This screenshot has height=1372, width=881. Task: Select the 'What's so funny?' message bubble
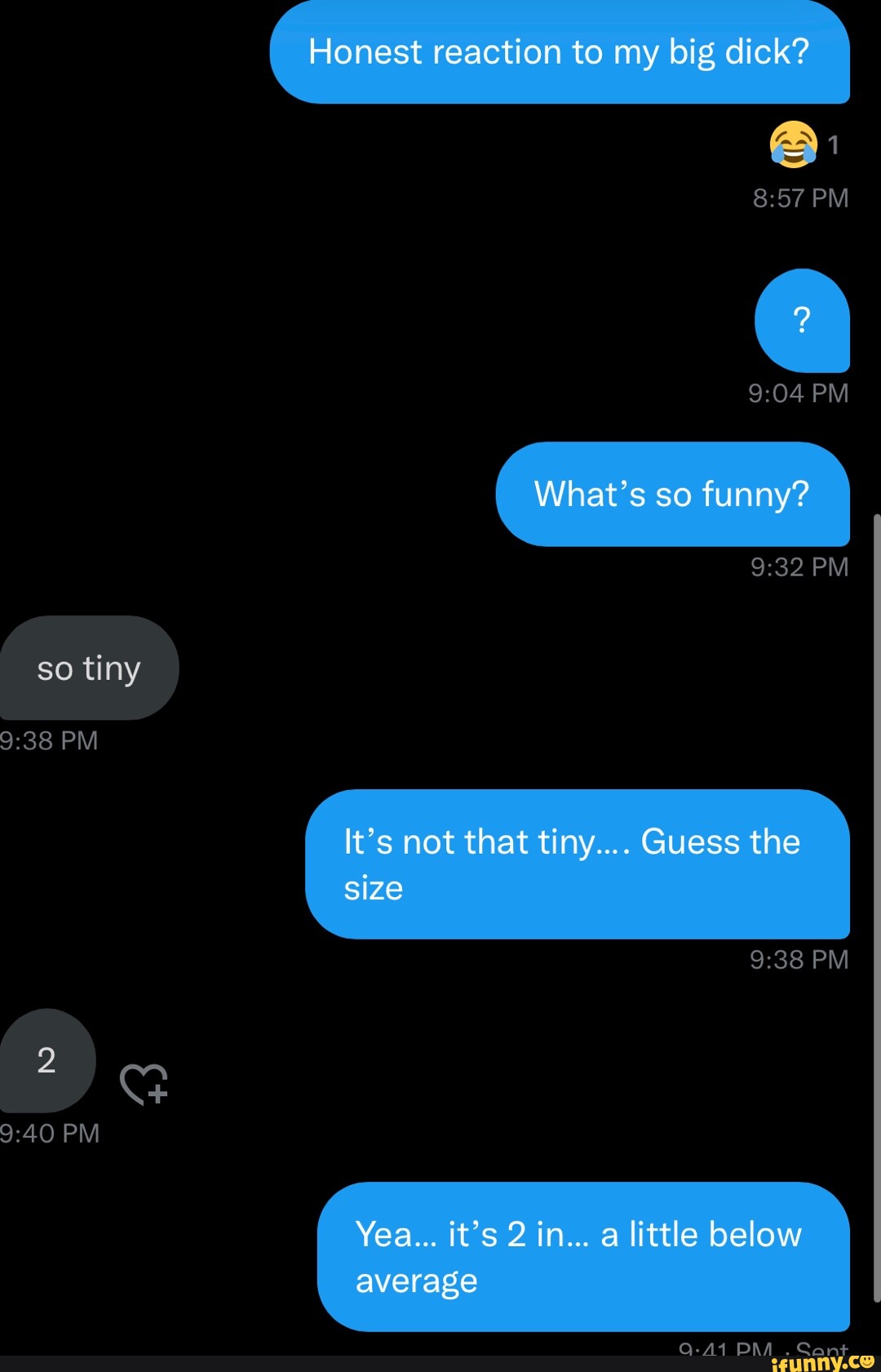(672, 494)
